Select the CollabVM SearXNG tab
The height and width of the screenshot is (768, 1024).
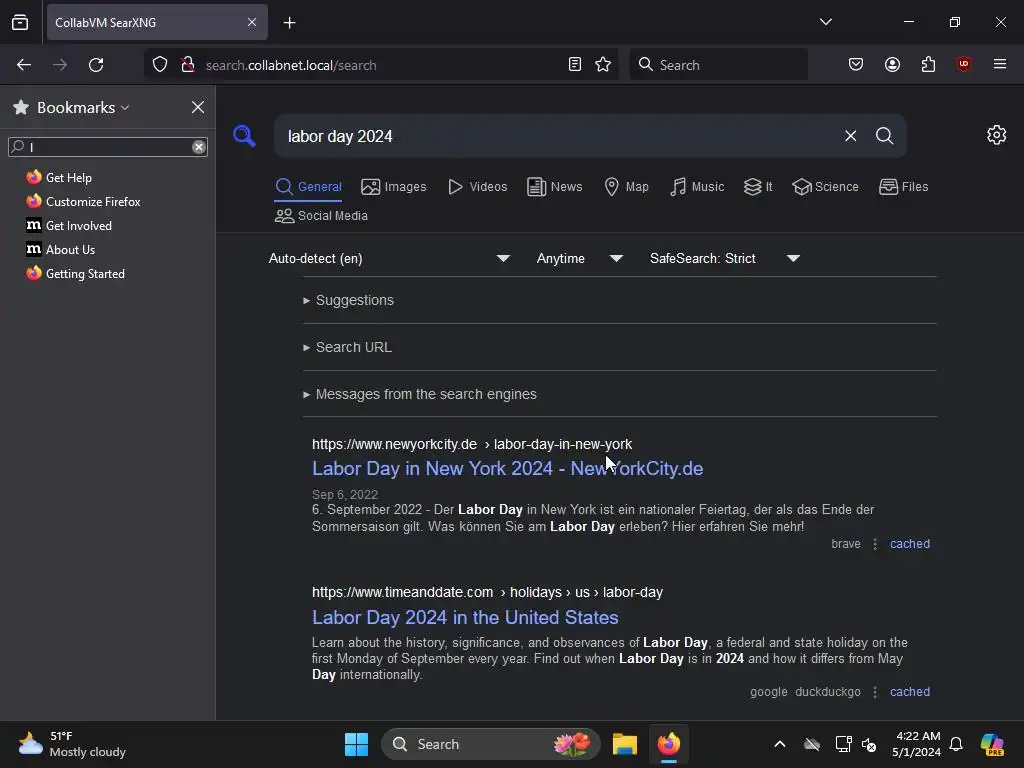tap(157, 22)
